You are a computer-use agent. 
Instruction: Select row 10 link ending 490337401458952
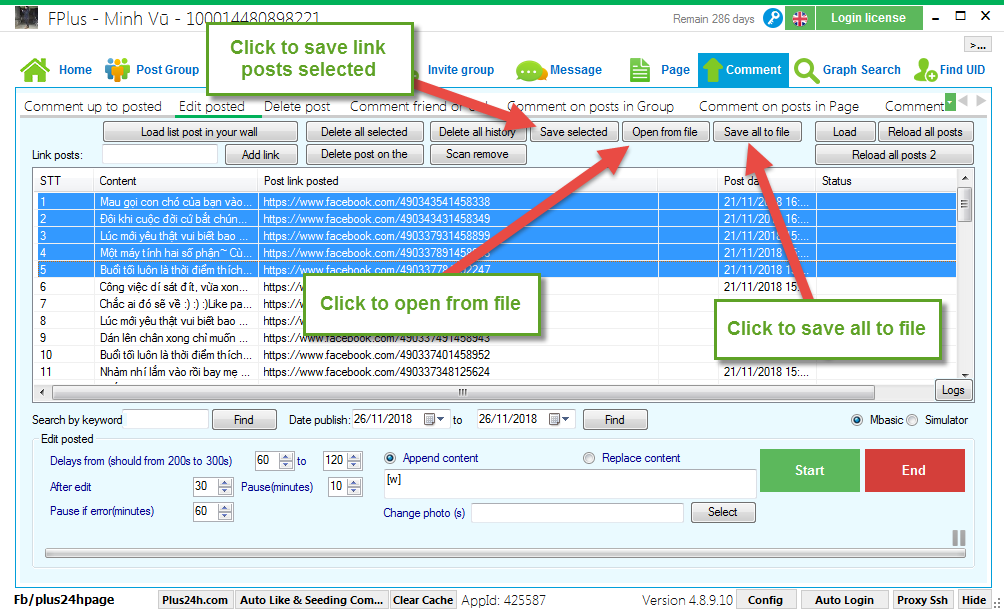coord(376,355)
